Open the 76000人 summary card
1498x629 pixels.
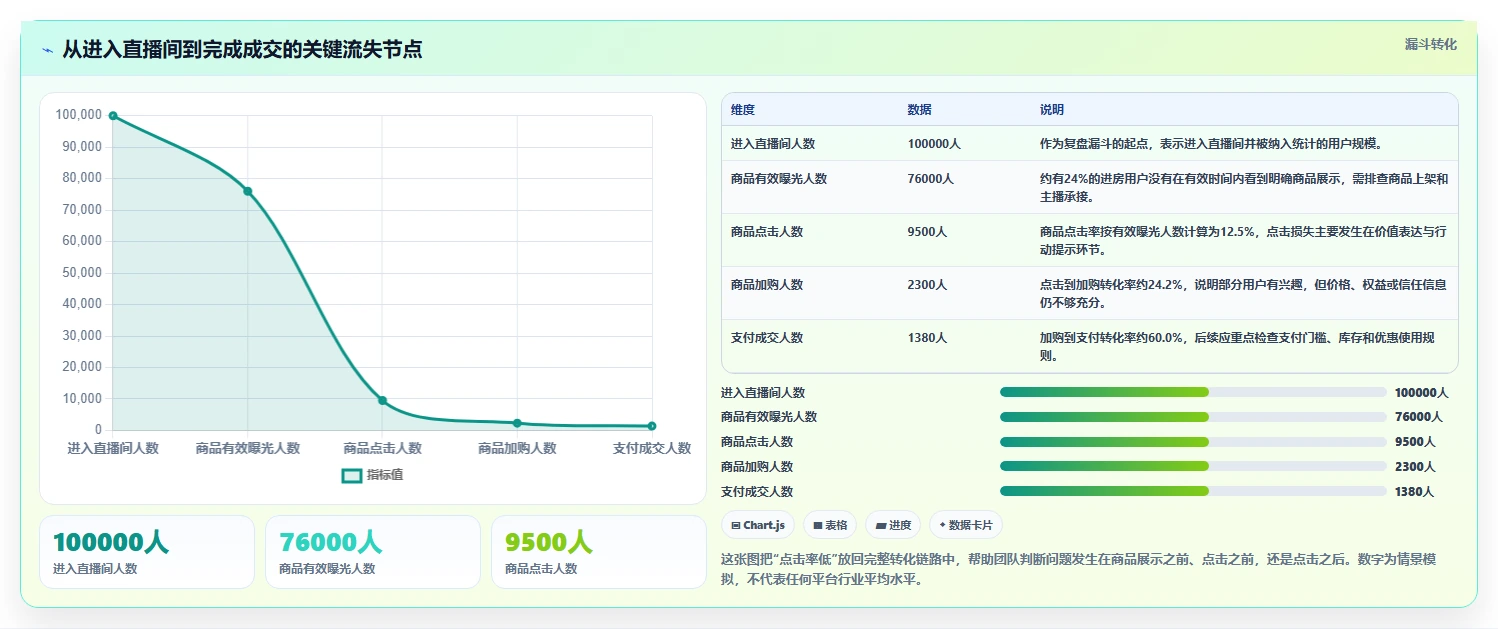(x=373, y=552)
